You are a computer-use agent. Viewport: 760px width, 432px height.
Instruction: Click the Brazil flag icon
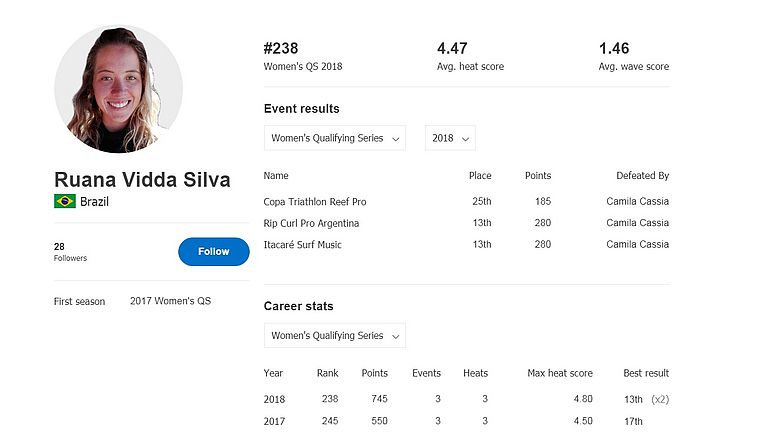point(65,201)
